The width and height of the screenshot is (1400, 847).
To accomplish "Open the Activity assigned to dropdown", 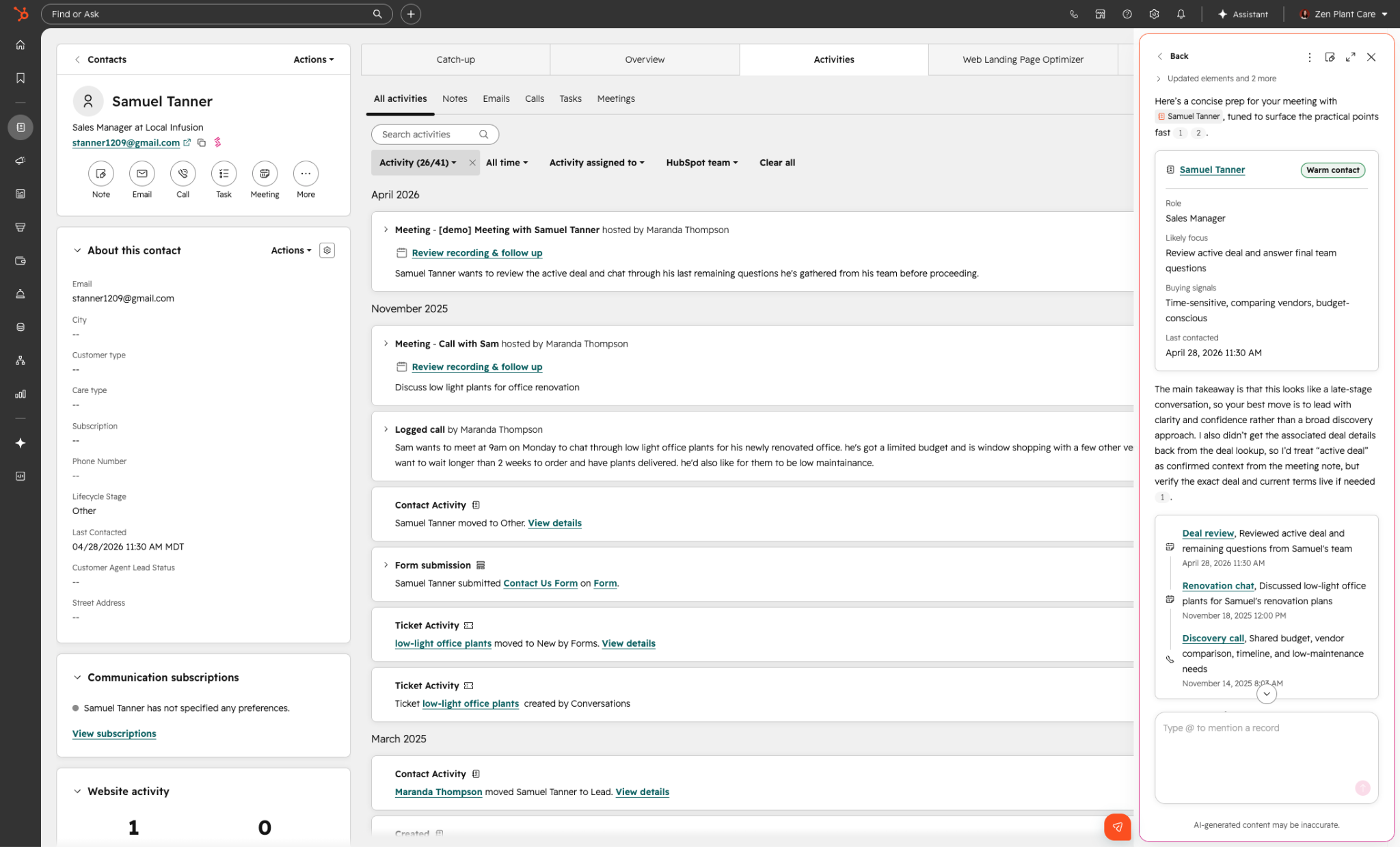I will click(597, 163).
